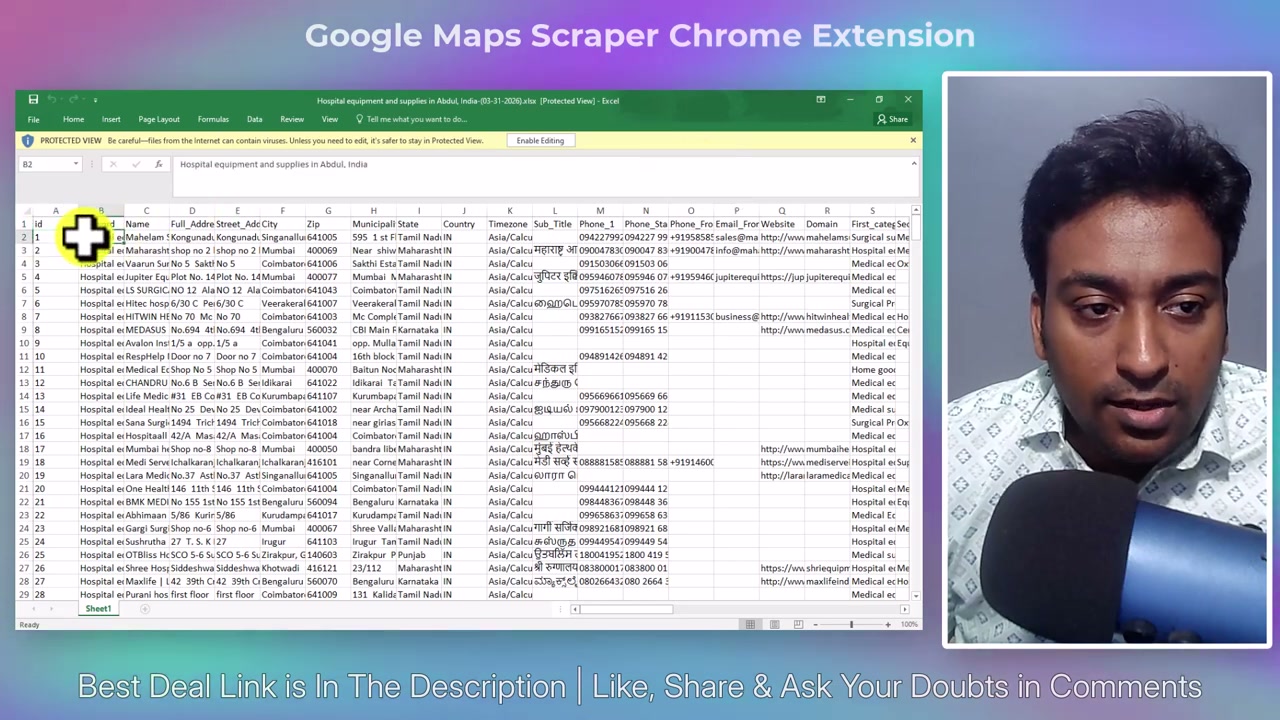Expand the Name Box dropdown arrow
The width and height of the screenshot is (1280, 720).
(x=75, y=164)
